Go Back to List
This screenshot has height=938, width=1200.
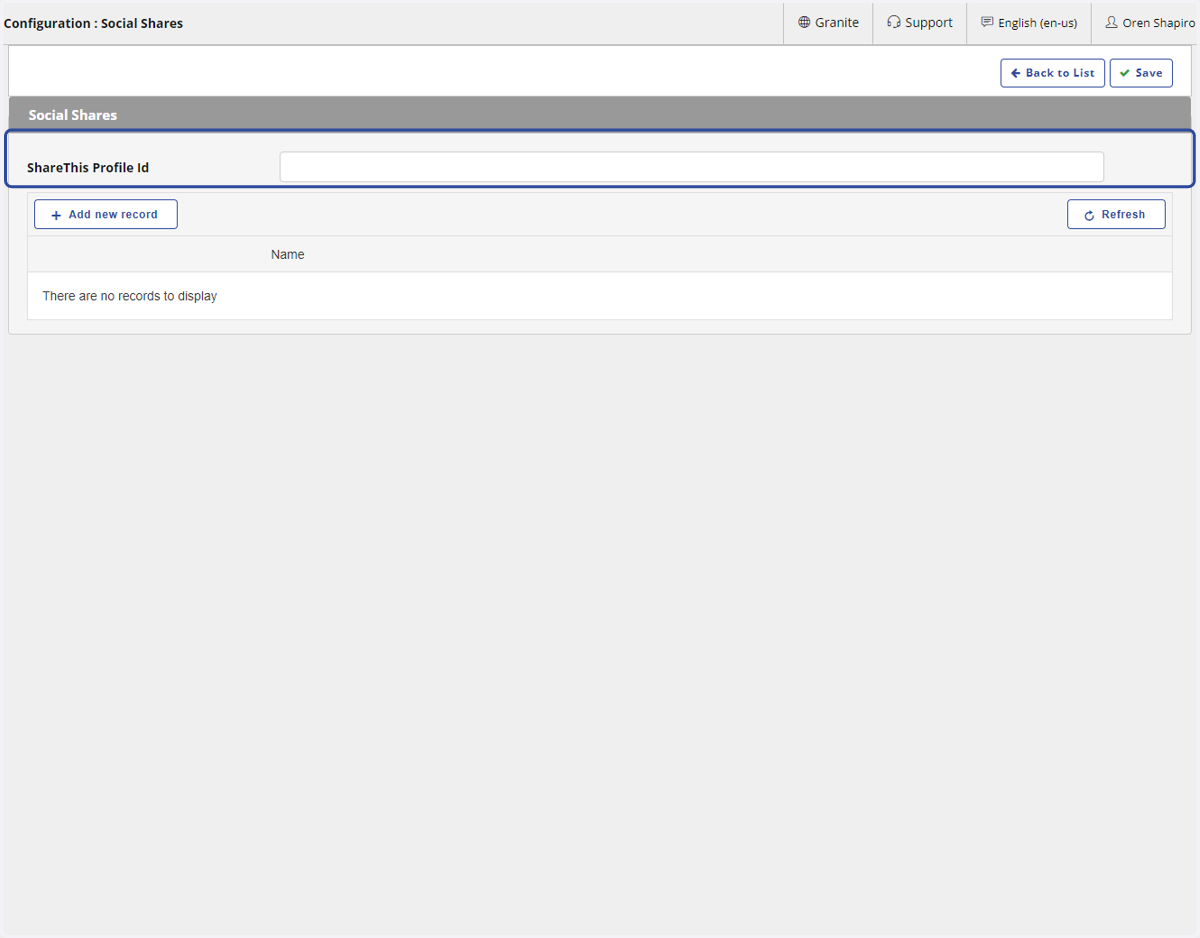pos(1052,73)
